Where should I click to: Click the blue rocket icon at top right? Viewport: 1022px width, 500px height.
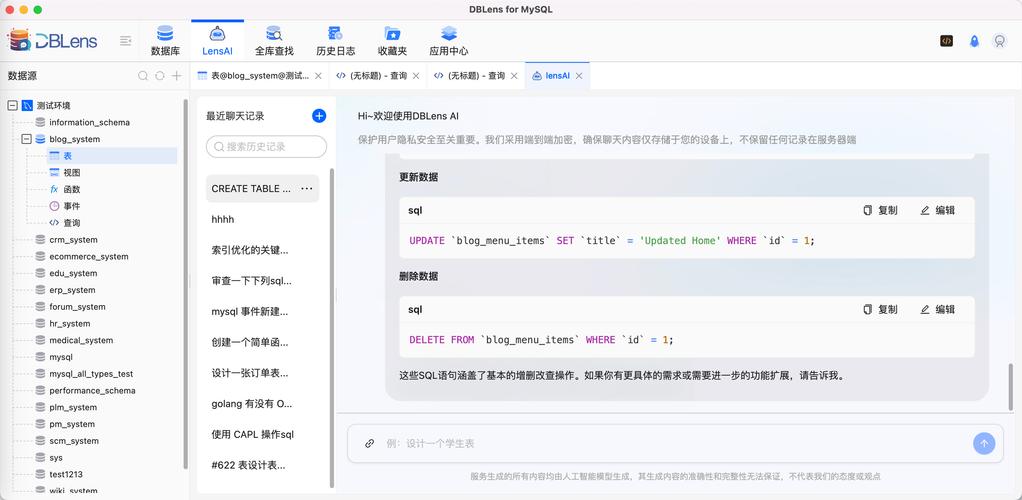tap(974, 41)
